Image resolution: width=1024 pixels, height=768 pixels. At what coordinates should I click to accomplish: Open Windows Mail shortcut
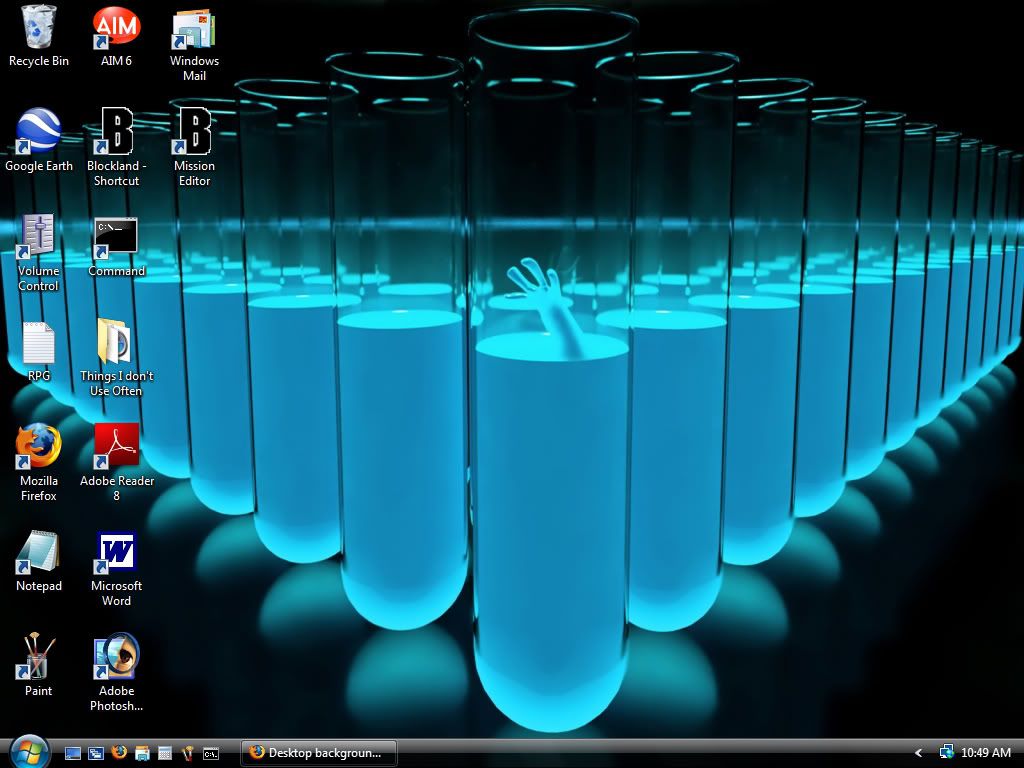[x=194, y=30]
